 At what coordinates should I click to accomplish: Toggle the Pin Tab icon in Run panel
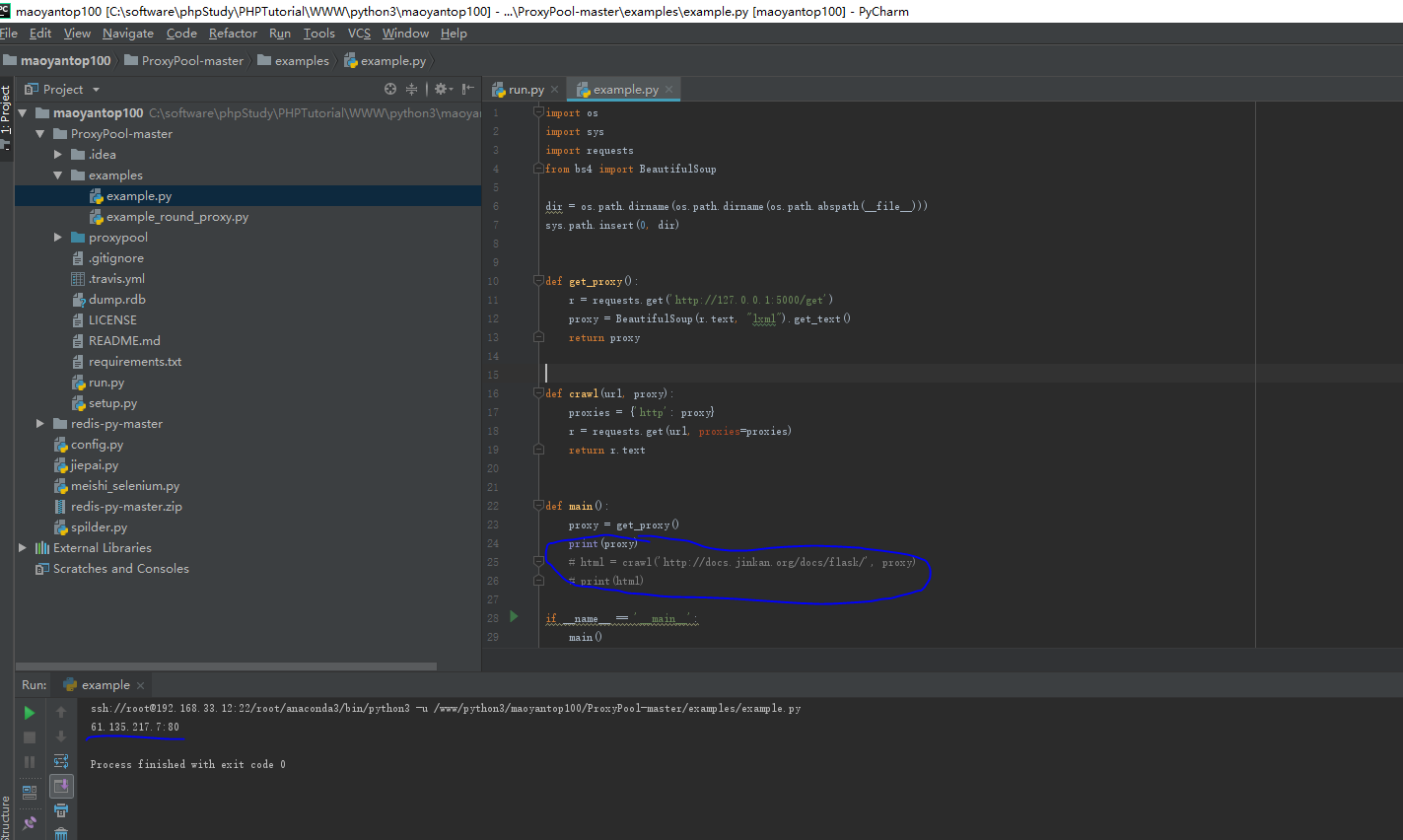tap(30, 822)
